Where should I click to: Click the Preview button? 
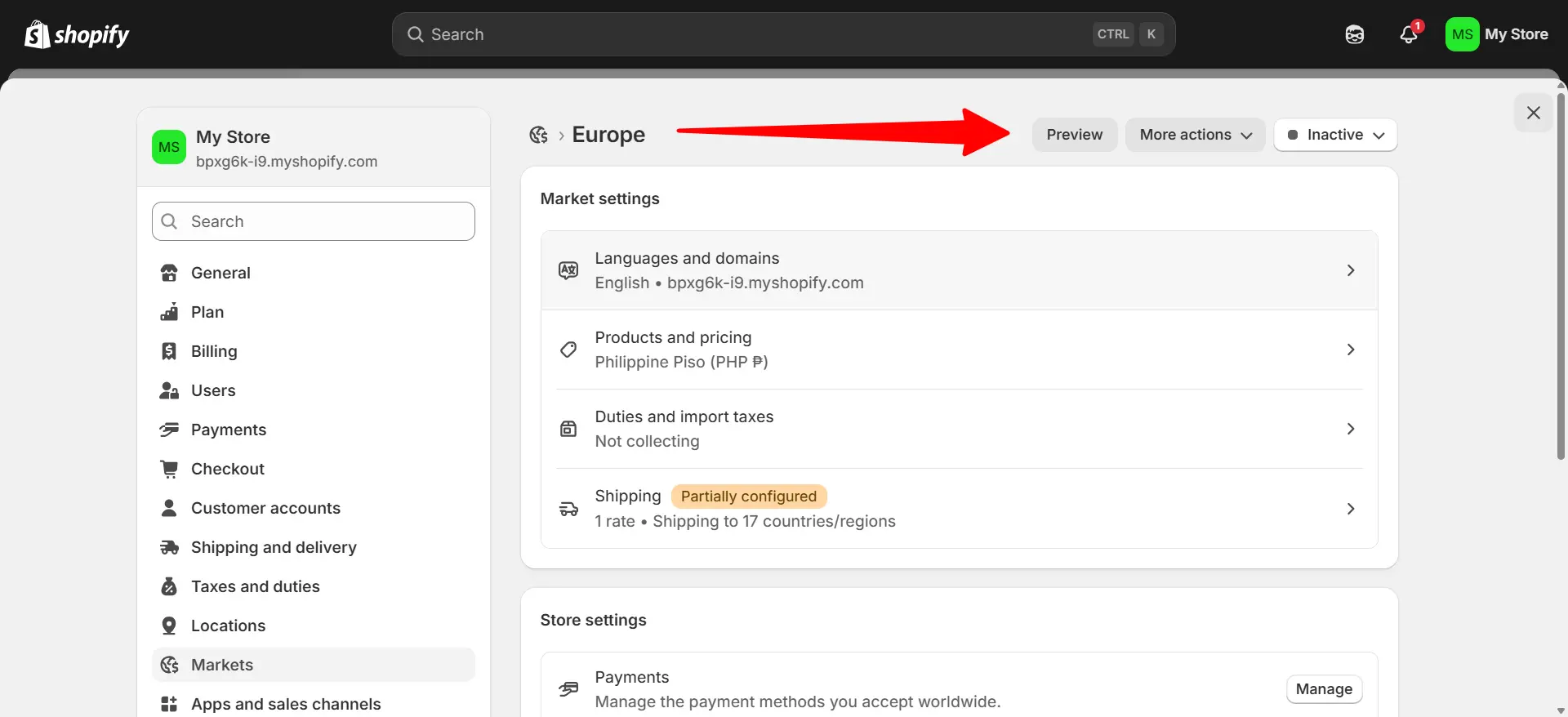(1075, 135)
